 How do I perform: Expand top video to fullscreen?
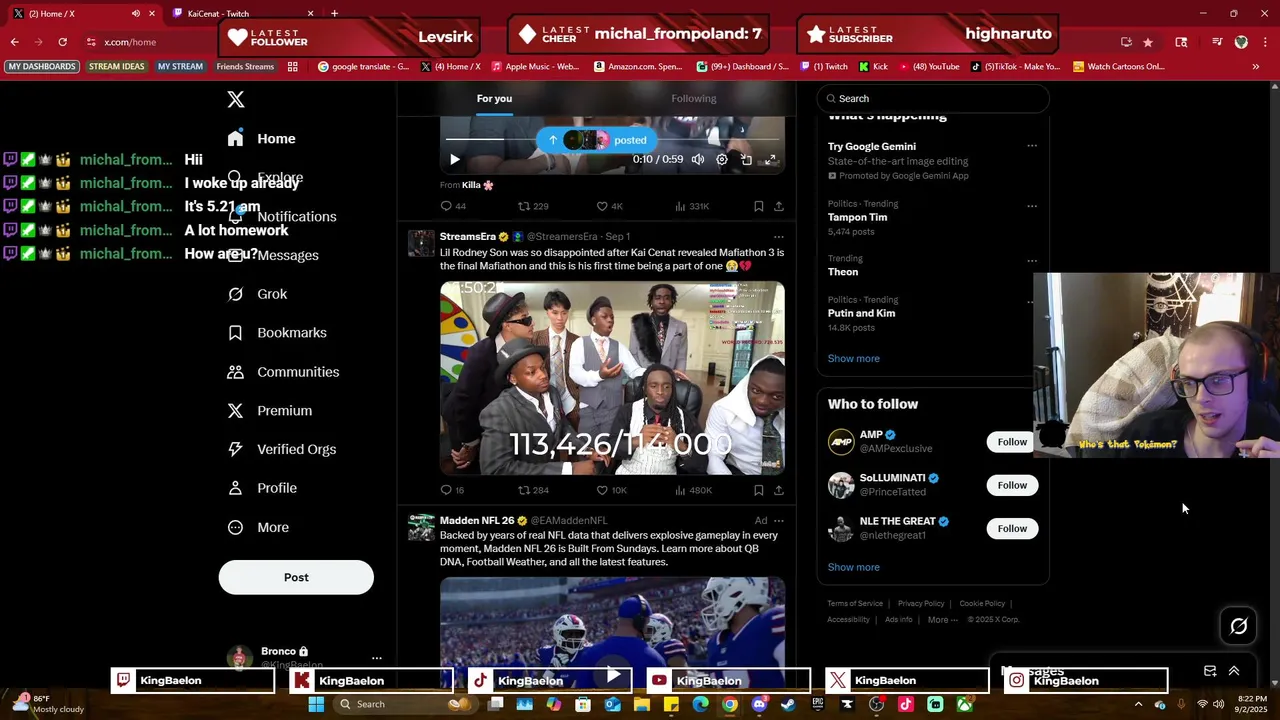tap(770, 159)
